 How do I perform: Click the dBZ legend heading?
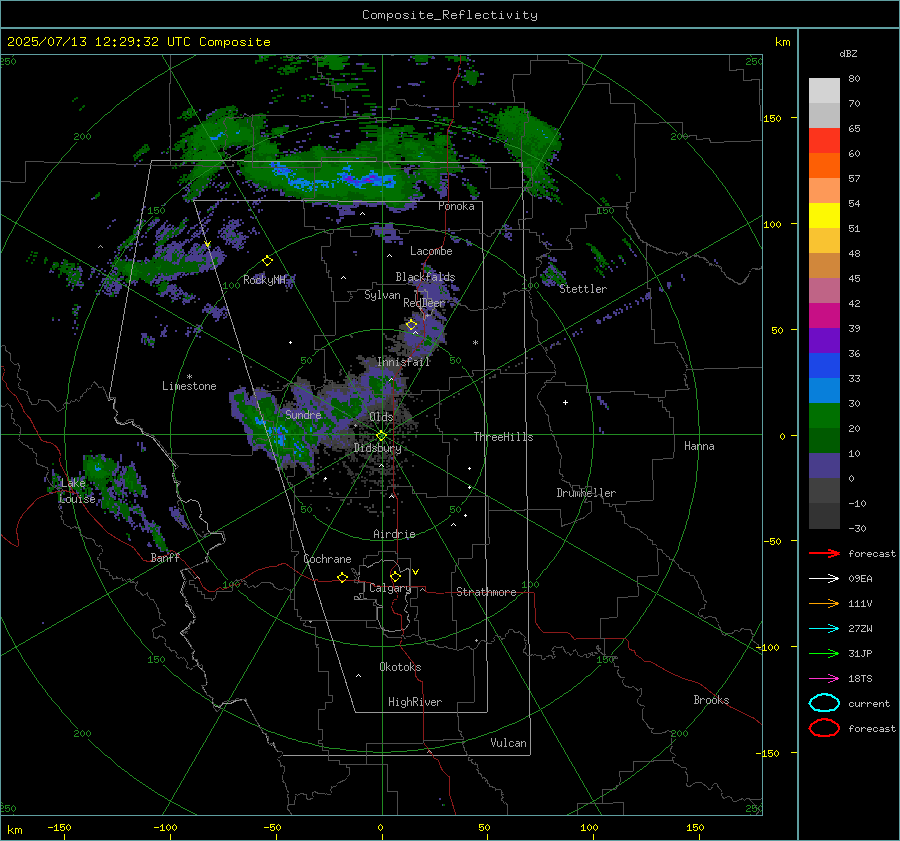tap(848, 53)
